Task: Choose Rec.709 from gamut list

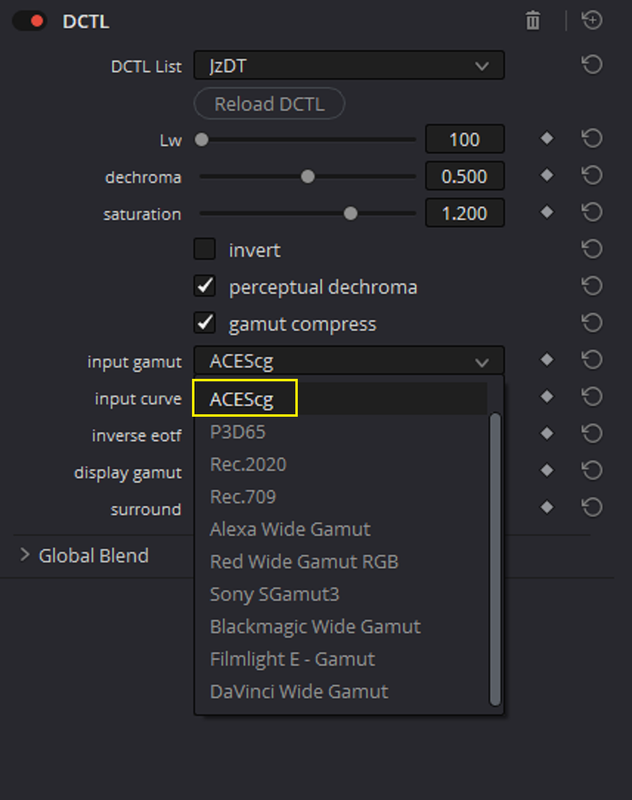Action: point(243,497)
